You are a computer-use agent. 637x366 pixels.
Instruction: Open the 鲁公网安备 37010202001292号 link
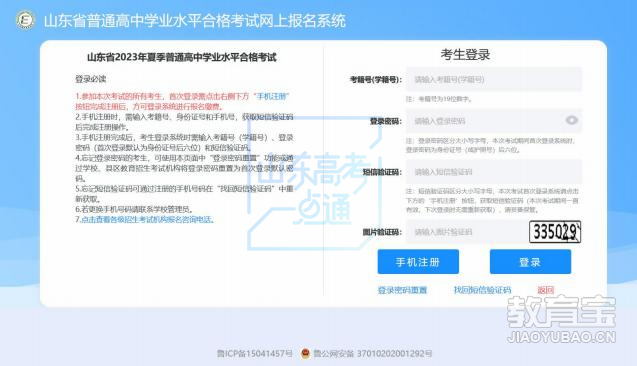click(373, 353)
